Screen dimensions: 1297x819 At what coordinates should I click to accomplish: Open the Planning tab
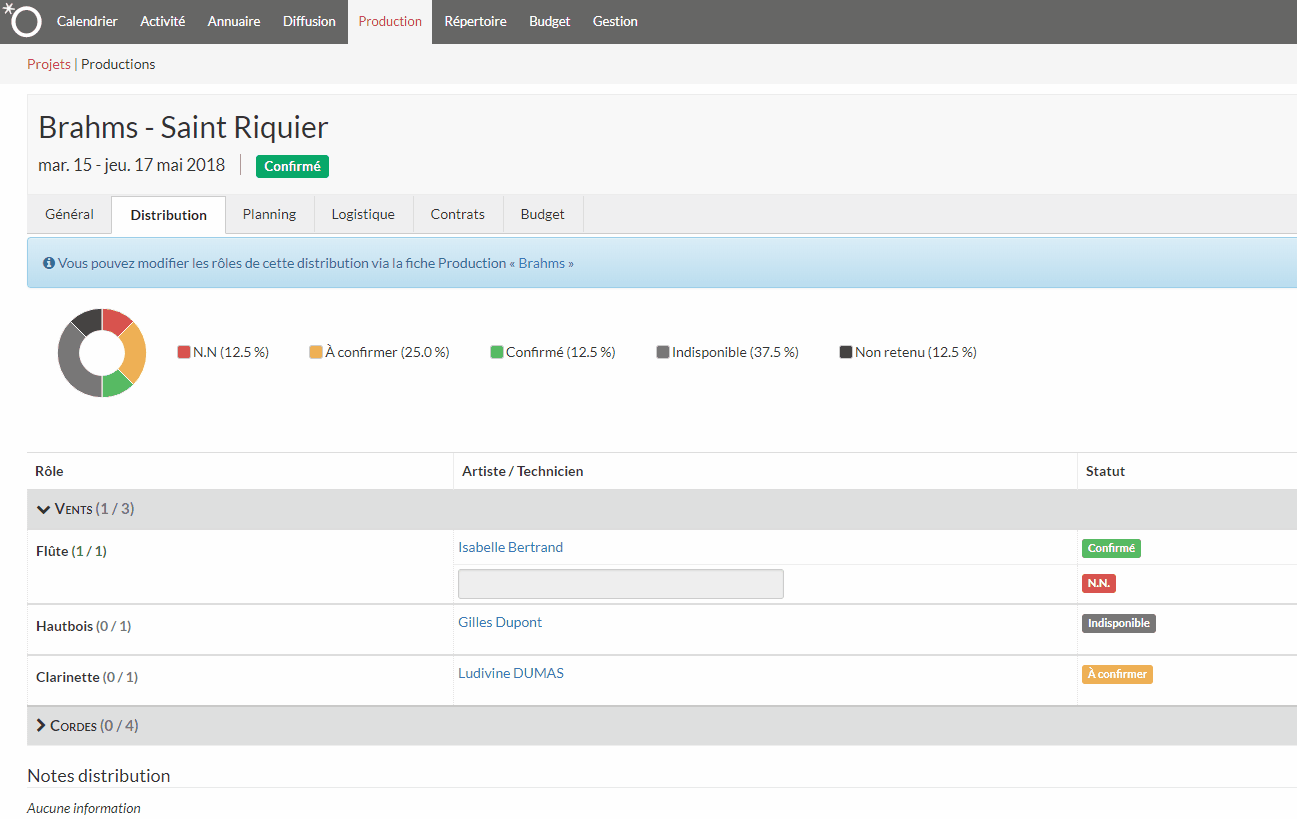coord(269,214)
